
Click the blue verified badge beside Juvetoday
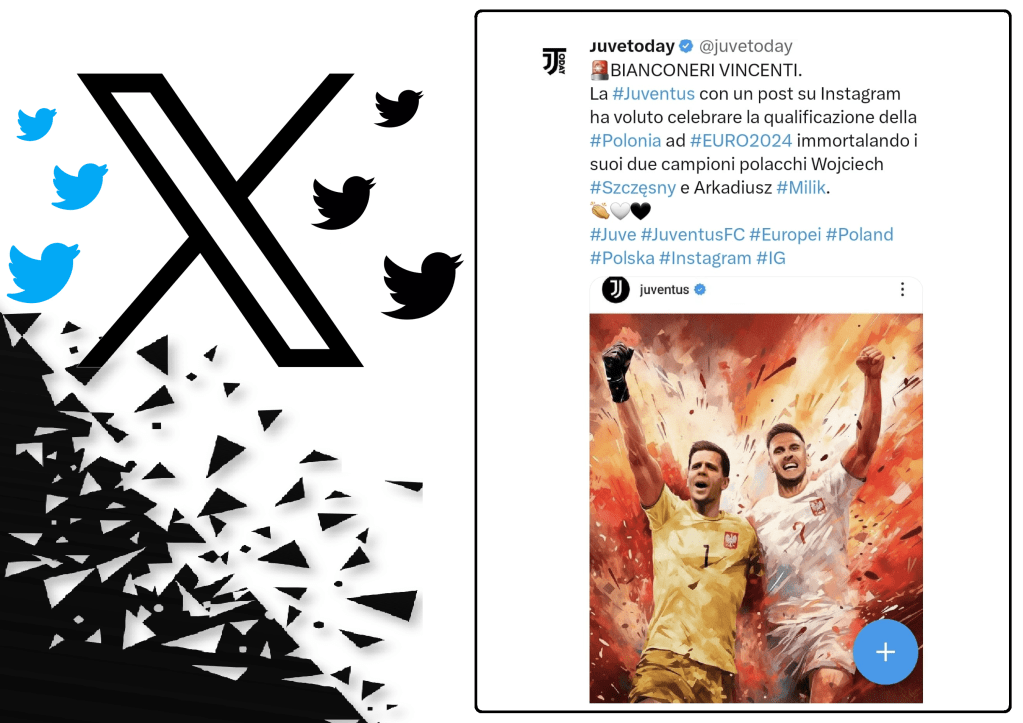click(x=686, y=46)
